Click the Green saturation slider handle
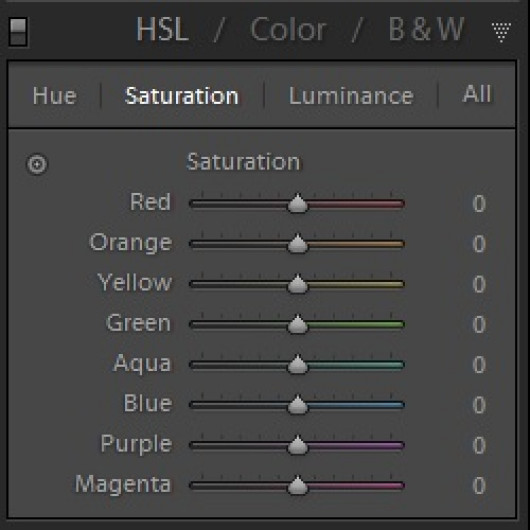 [297, 324]
